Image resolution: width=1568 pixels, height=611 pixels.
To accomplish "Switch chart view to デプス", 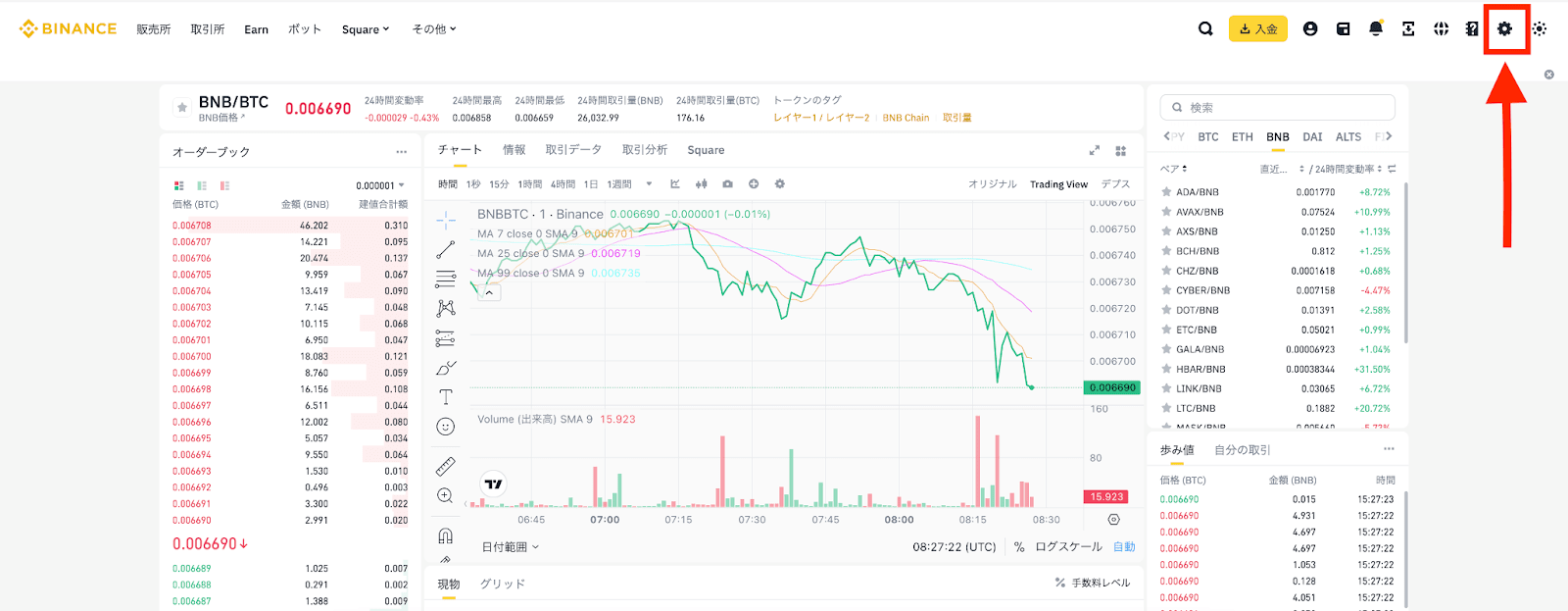I will tap(1115, 184).
